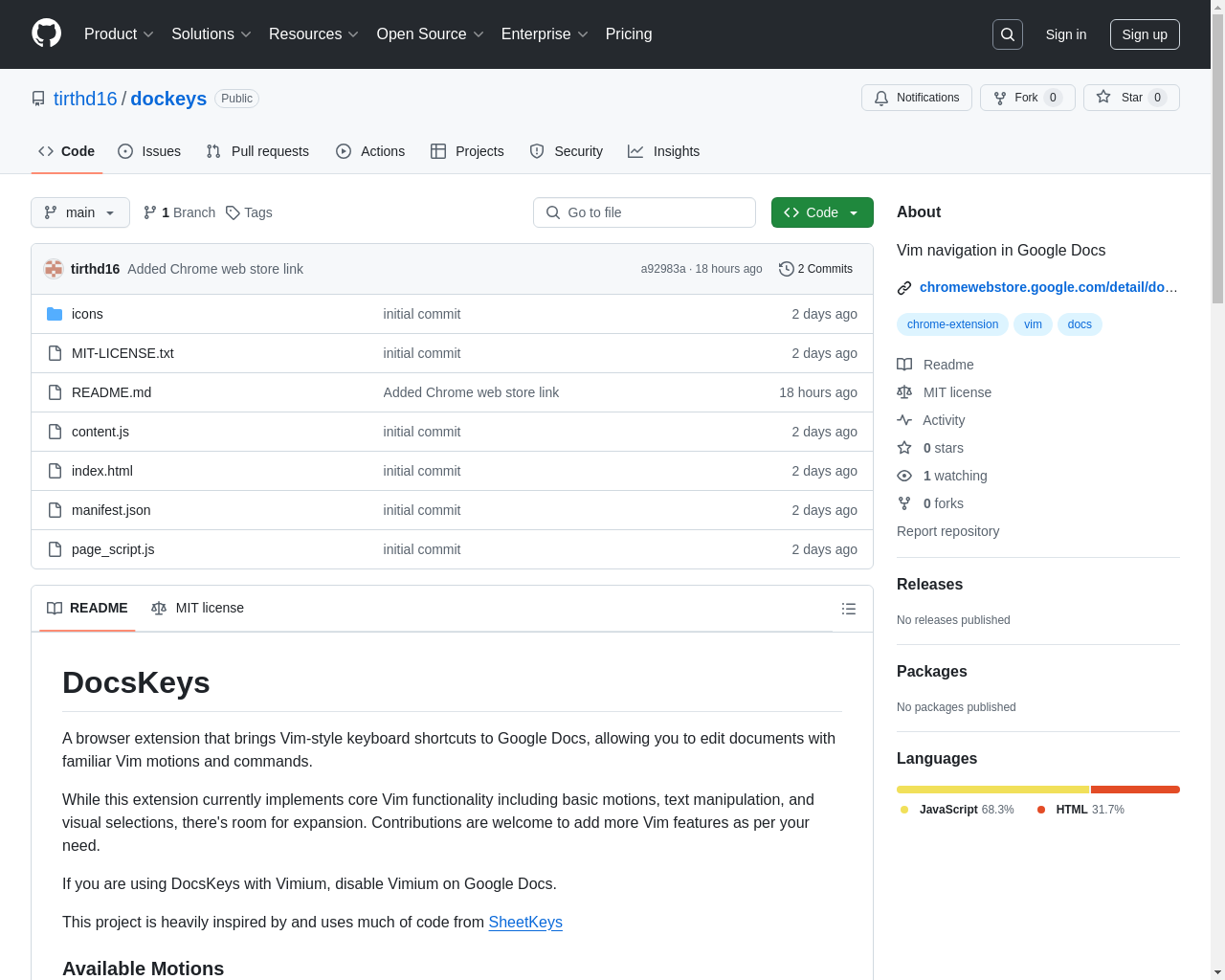Screen dimensions: 1225x980
Task: Click file icon beside index.html
Action: tap(55, 471)
